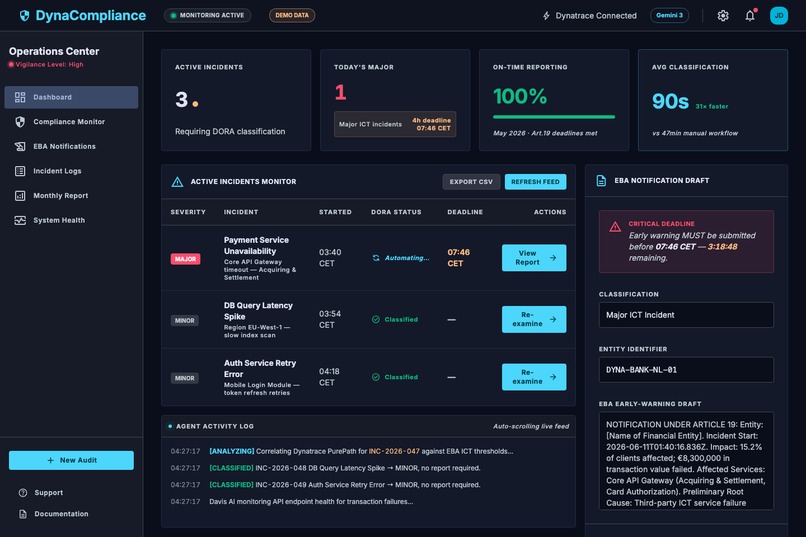Click the plus icon on New Audit
Viewport: 806px width, 537px height.
click(50, 460)
